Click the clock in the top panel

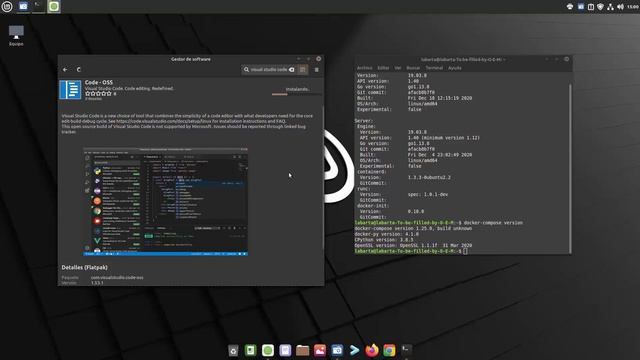tap(633, 7)
